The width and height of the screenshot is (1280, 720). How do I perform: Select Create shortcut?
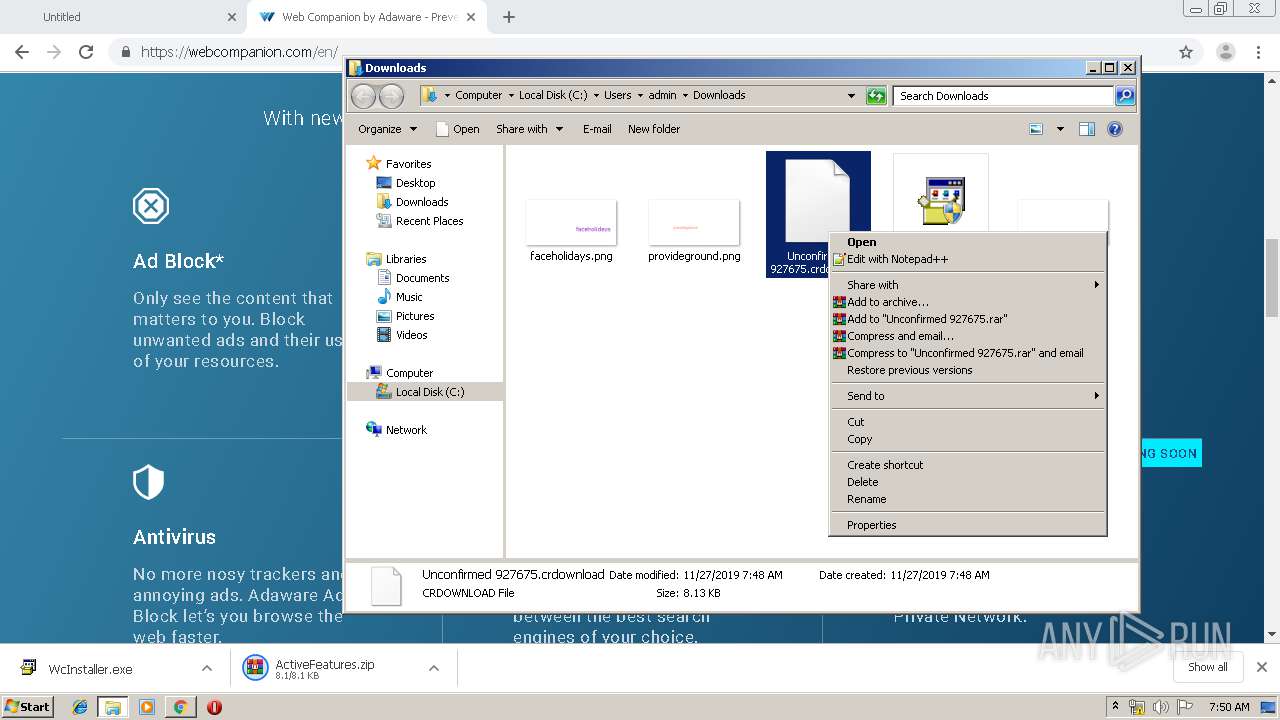968,465
